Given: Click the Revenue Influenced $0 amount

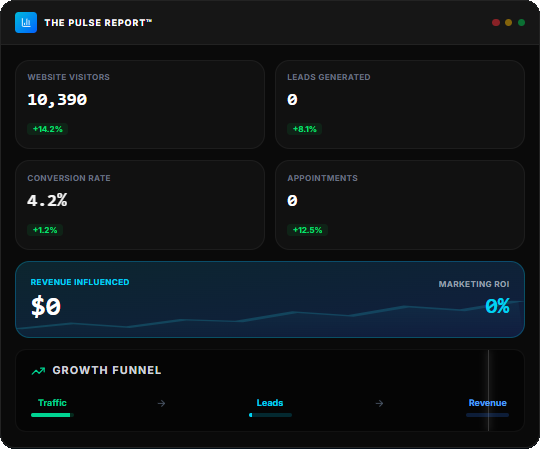Looking at the screenshot, I should 46,306.
